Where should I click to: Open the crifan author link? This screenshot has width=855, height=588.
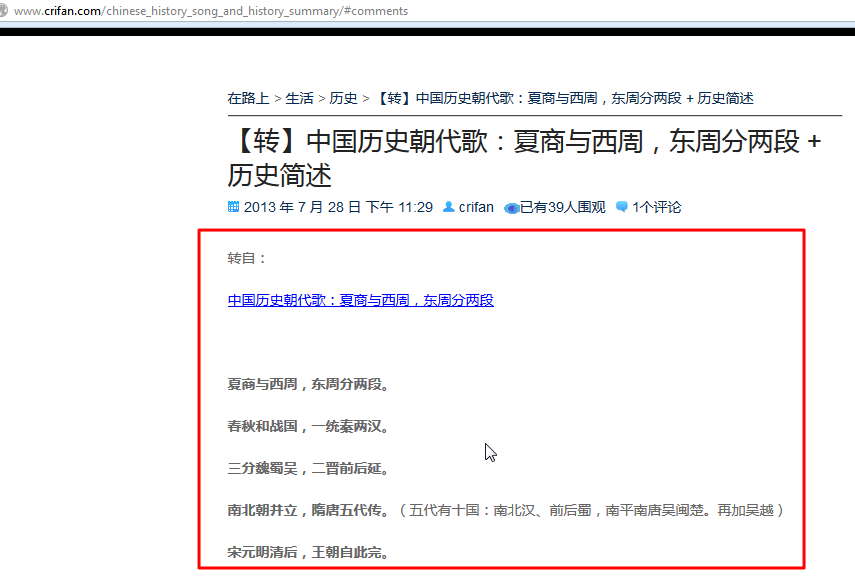click(x=476, y=207)
